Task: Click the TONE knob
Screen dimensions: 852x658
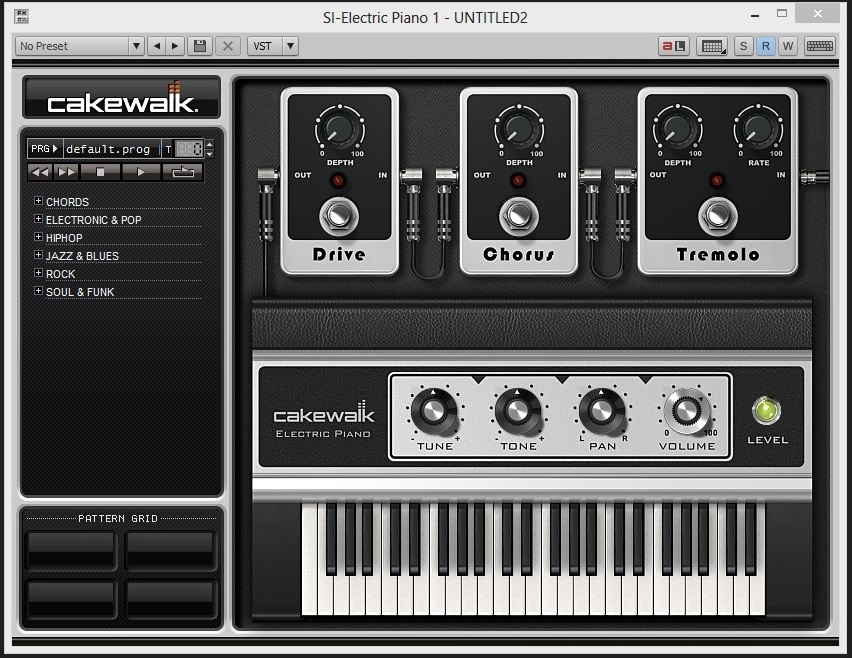Action: [x=518, y=411]
